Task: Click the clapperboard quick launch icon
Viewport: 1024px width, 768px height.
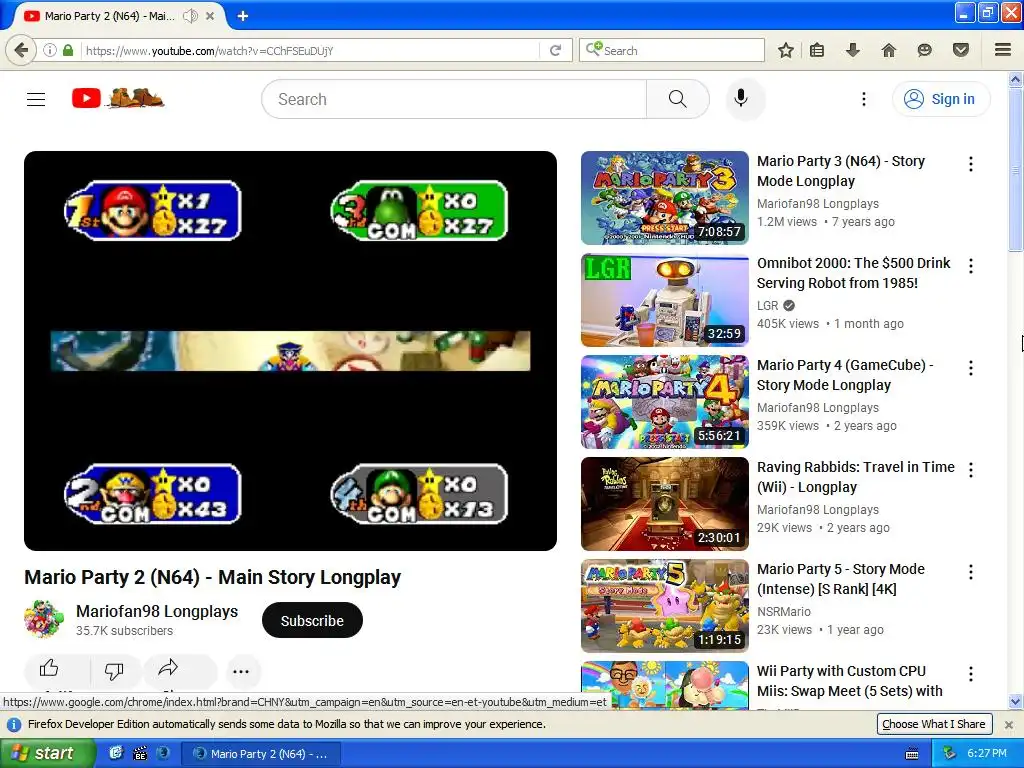Action: 140,753
